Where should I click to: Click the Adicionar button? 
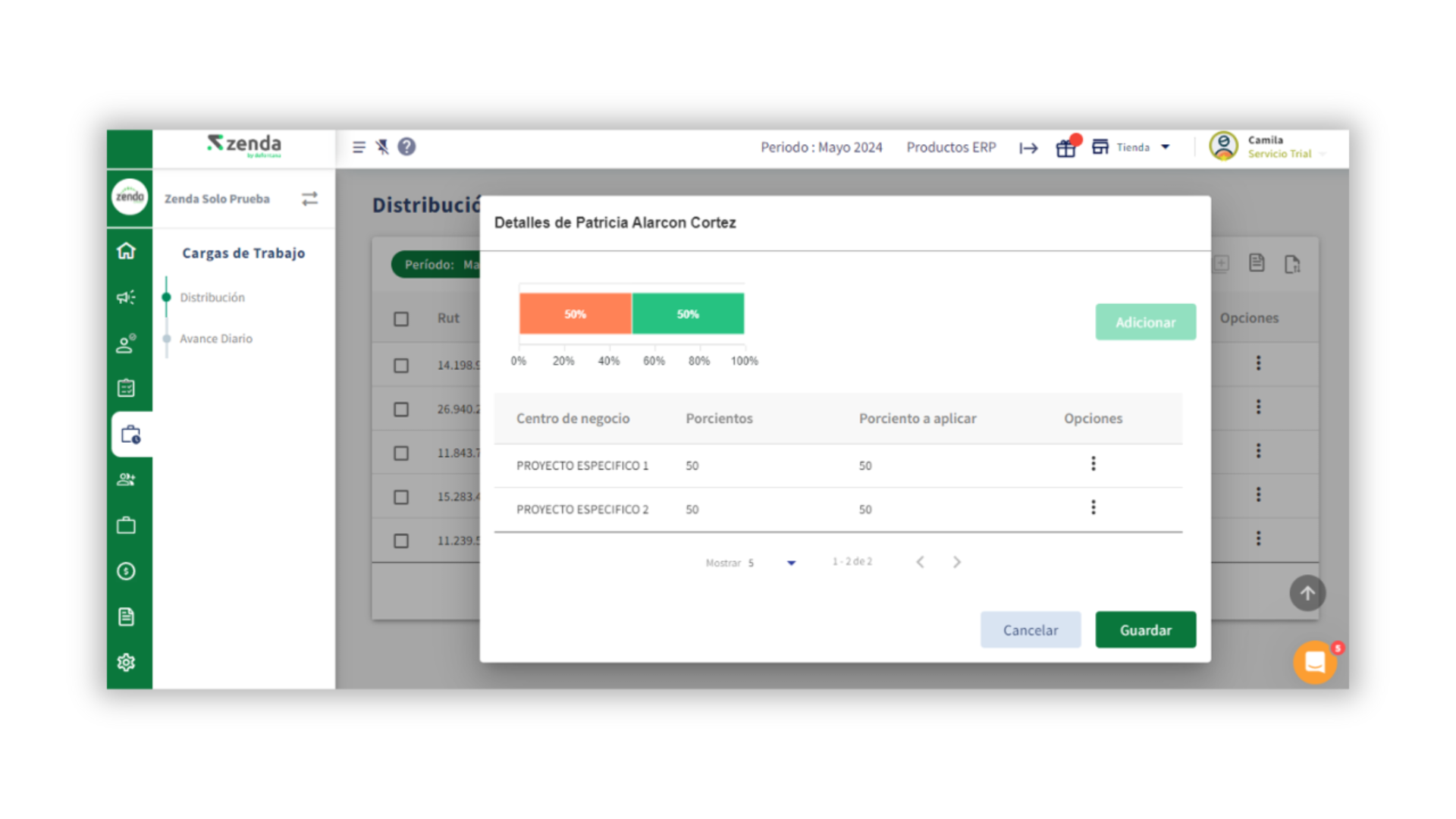1145,322
